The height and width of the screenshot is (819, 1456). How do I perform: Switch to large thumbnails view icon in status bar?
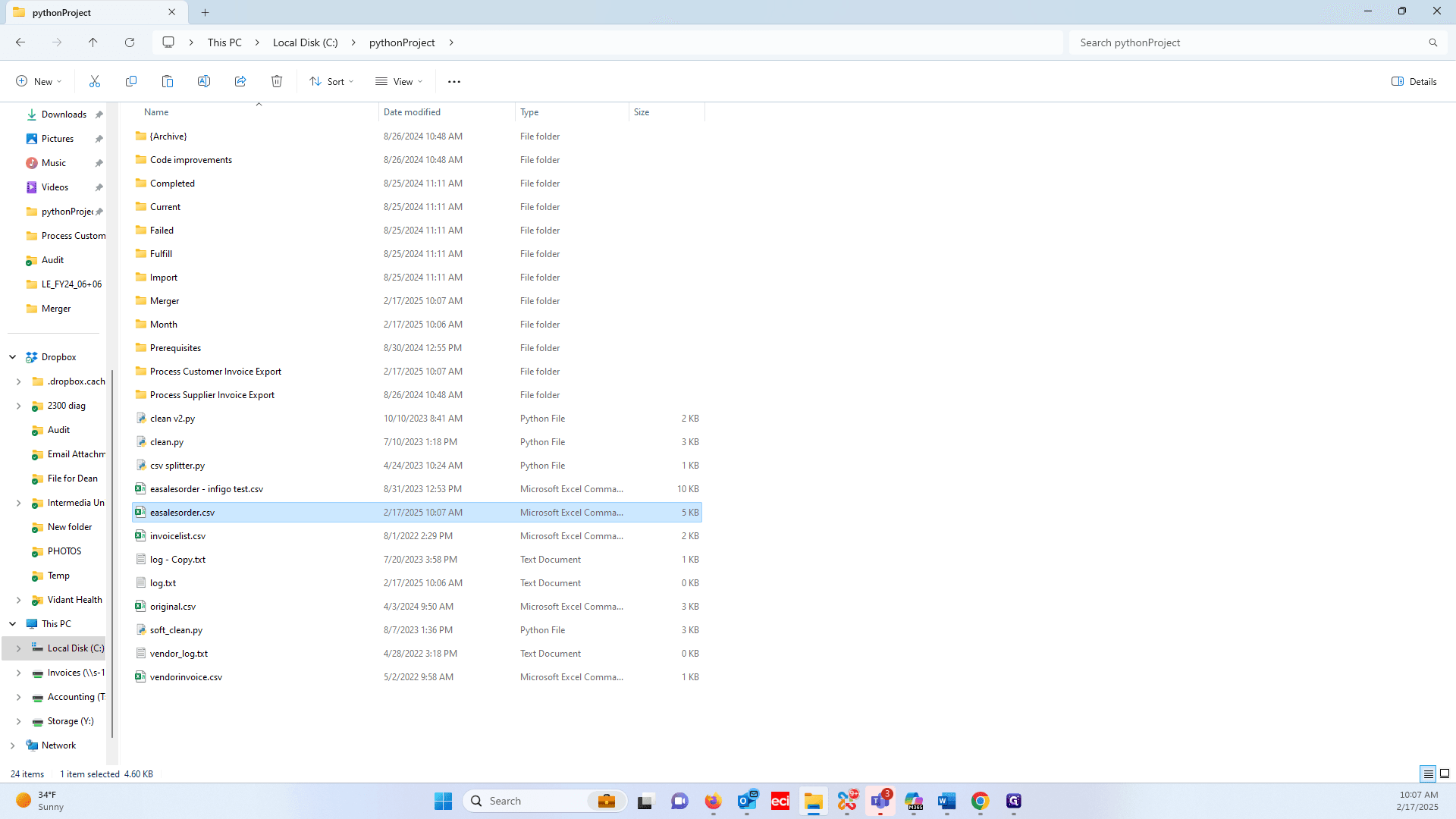pos(1445,773)
